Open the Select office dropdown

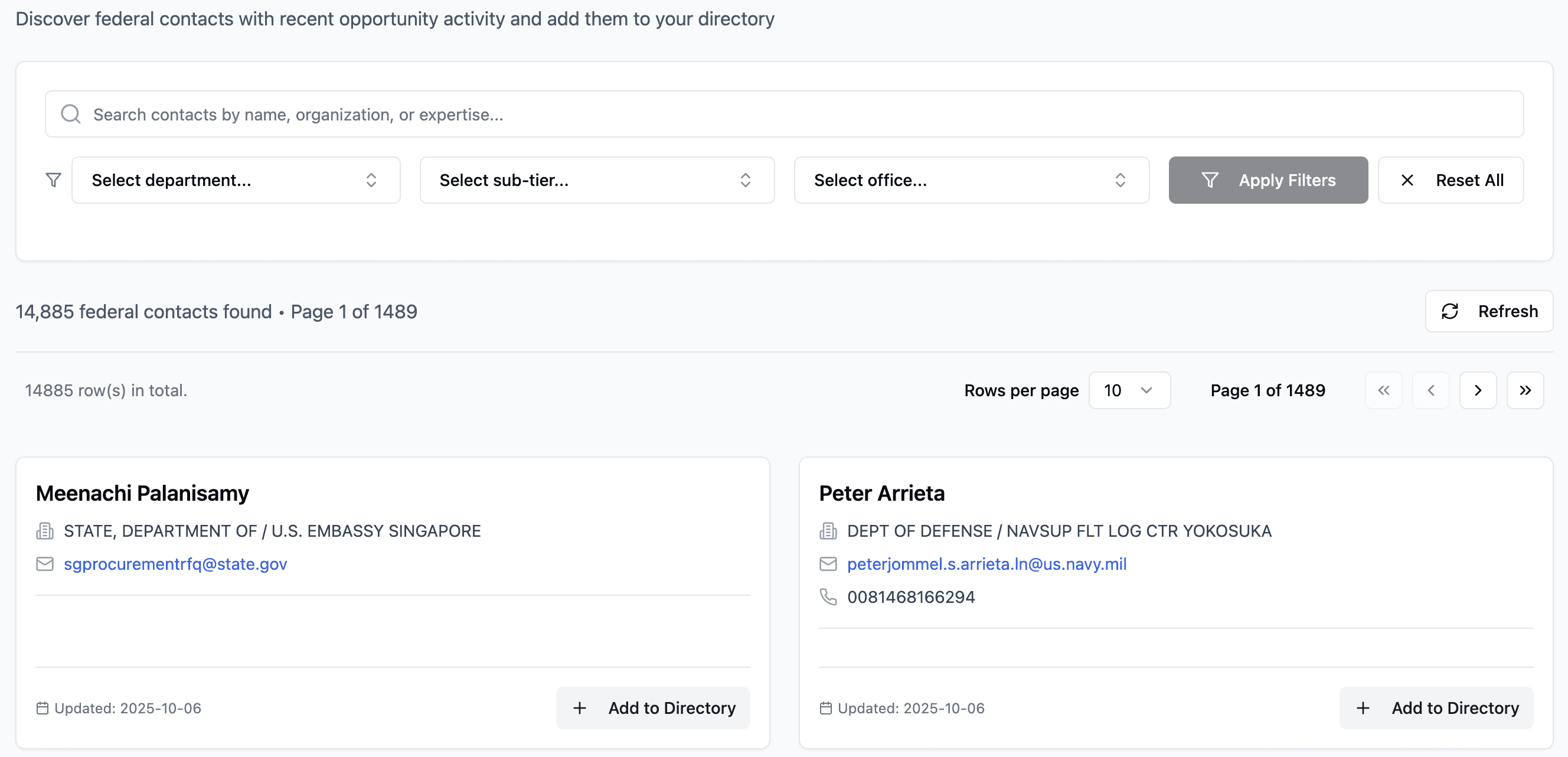971,180
